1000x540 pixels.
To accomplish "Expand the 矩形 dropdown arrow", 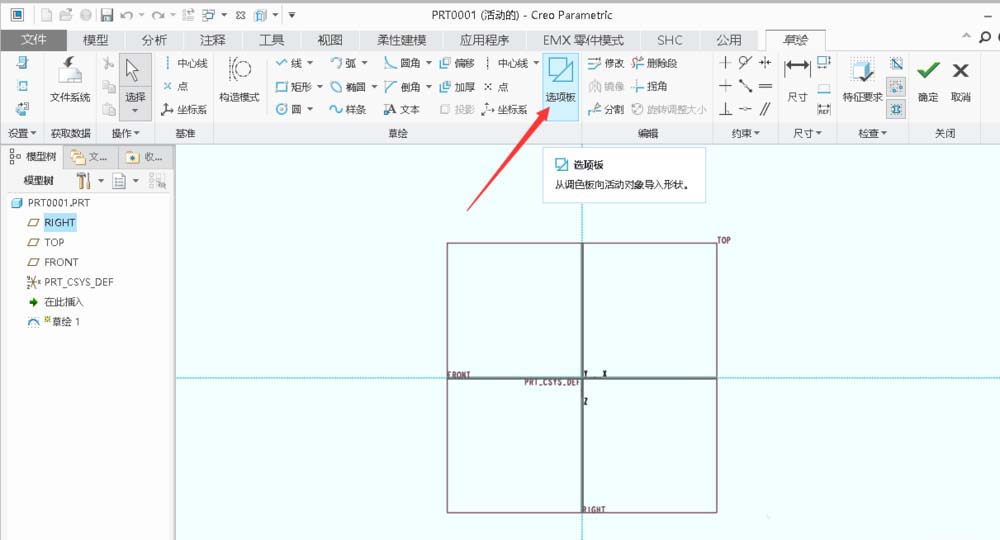I will coord(320,87).
